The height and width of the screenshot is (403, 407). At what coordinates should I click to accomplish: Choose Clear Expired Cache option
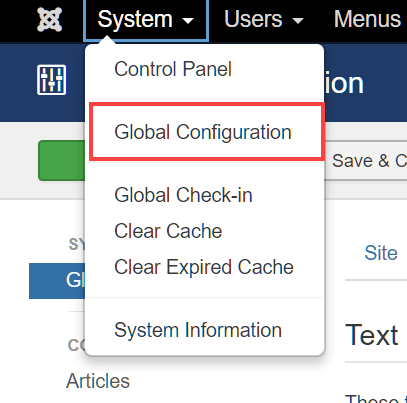tap(204, 267)
